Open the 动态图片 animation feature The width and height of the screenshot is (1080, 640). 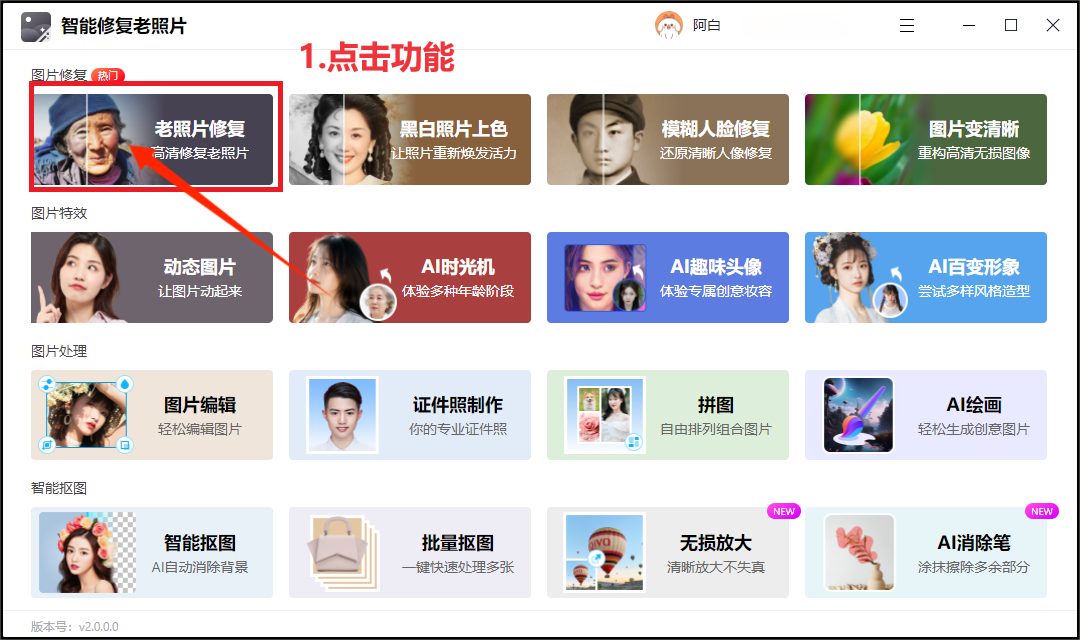click(152, 278)
